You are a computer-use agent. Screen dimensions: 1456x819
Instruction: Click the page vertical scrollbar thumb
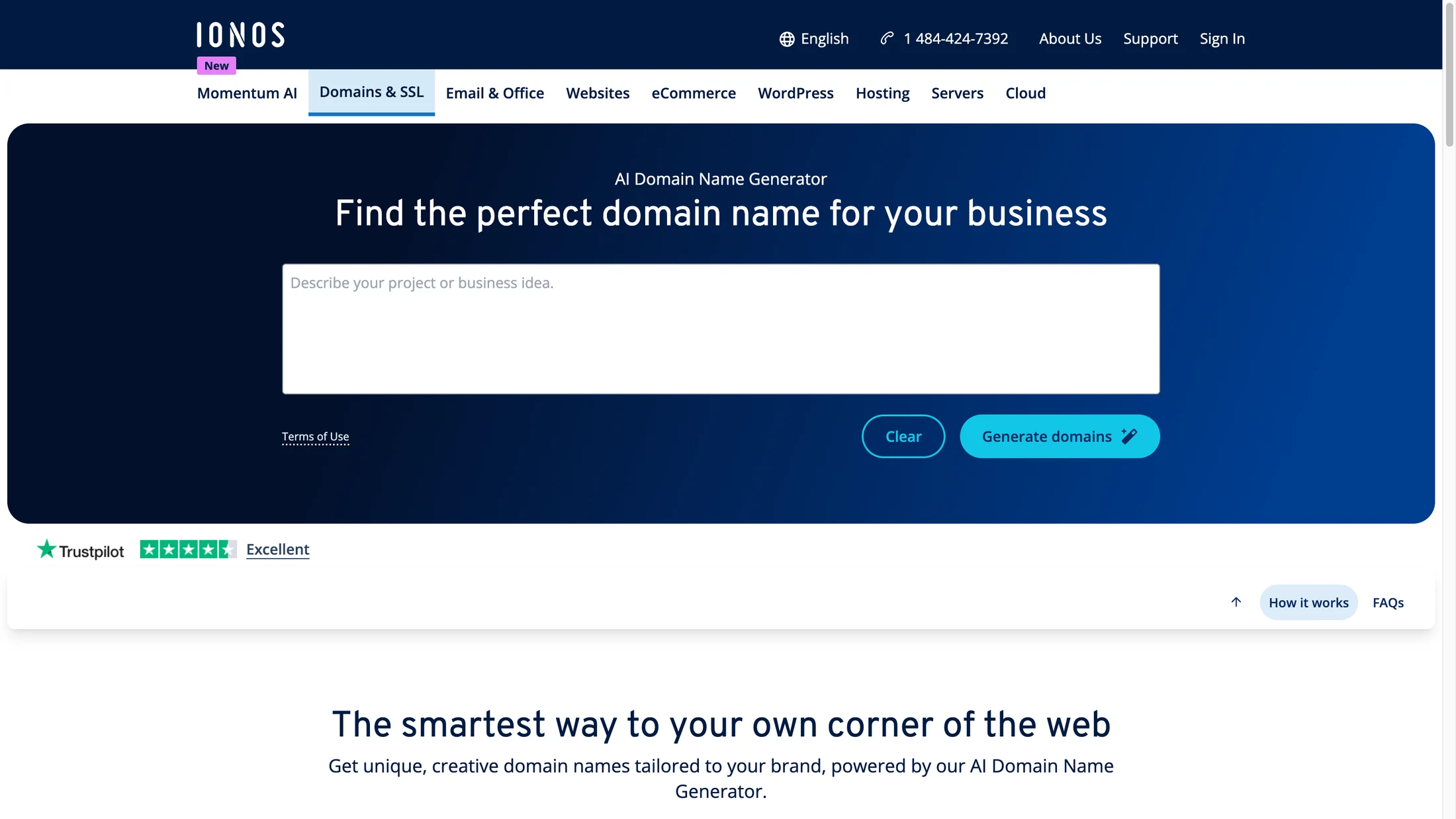pyautogui.click(x=1449, y=74)
